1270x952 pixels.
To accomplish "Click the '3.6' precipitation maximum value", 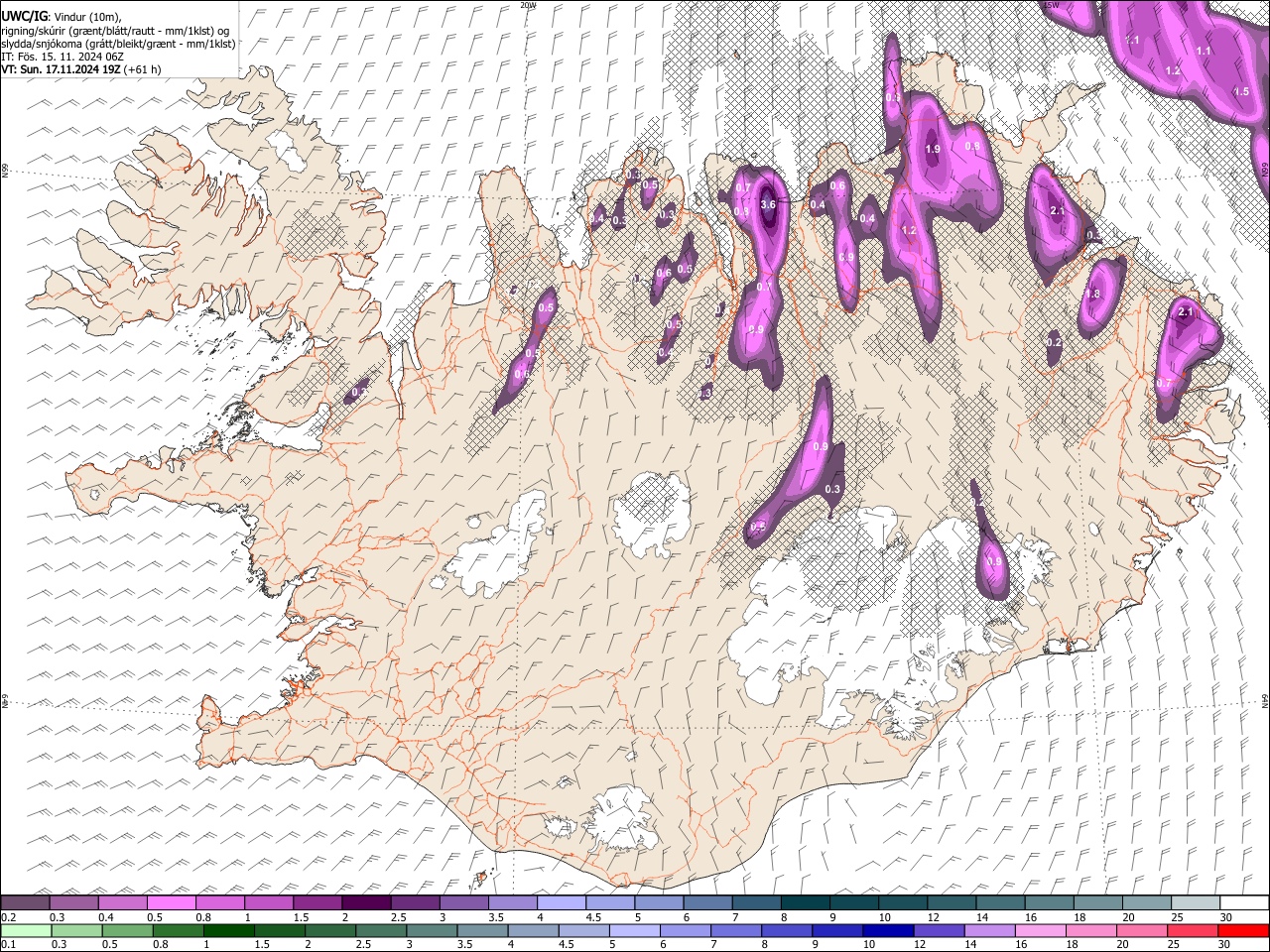I will coord(767,204).
